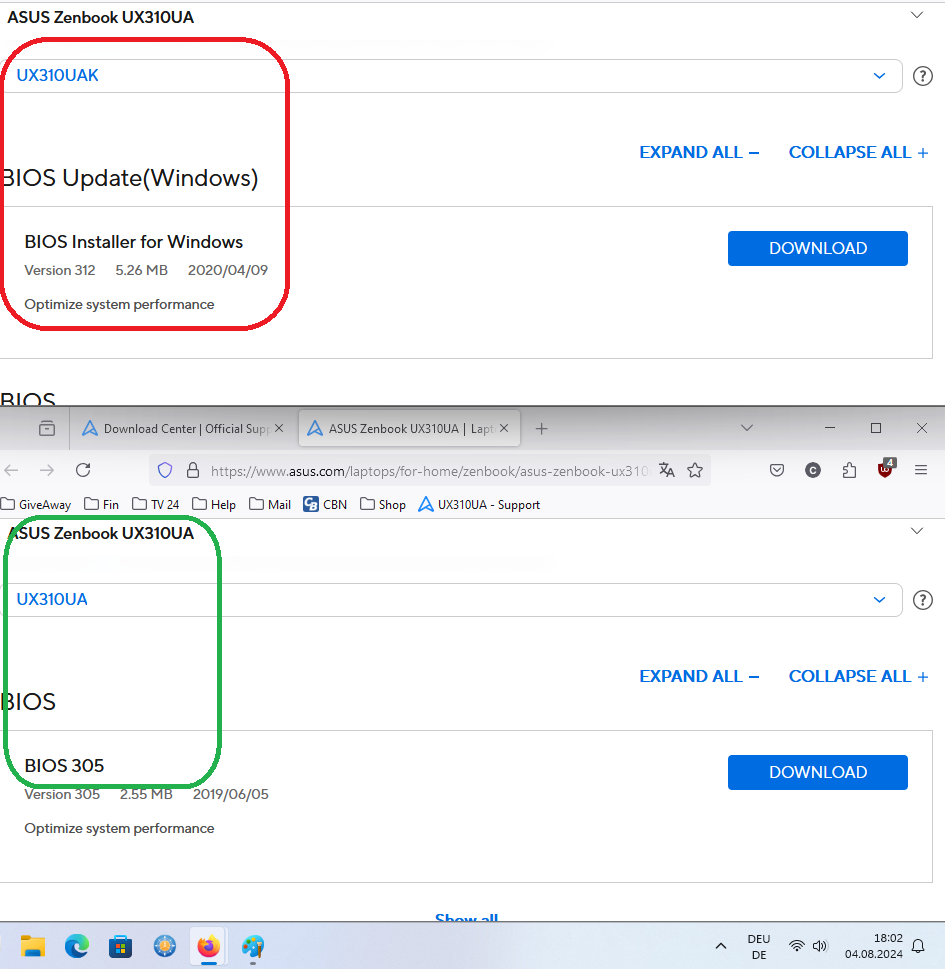The width and height of the screenshot is (945, 969).
Task: Click lower EXPAND ALL link
Action: [699, 676]
